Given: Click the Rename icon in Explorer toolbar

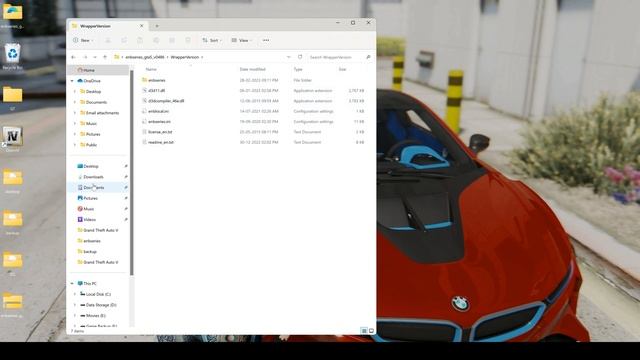Looking at the screenshot, I should (x=156, y=40).
